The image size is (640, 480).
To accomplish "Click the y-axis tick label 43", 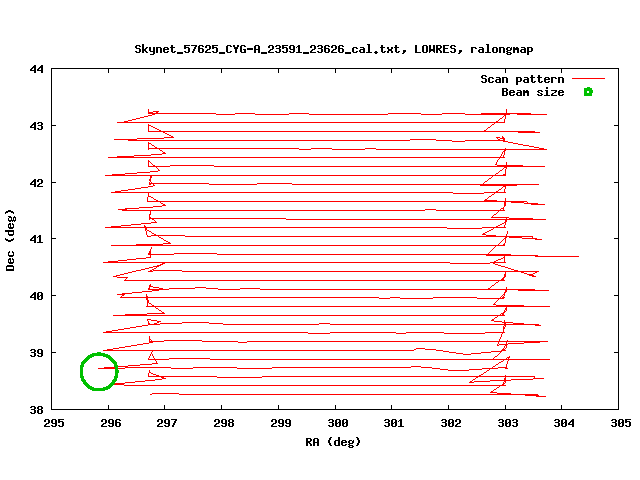I will coord(36,126).
